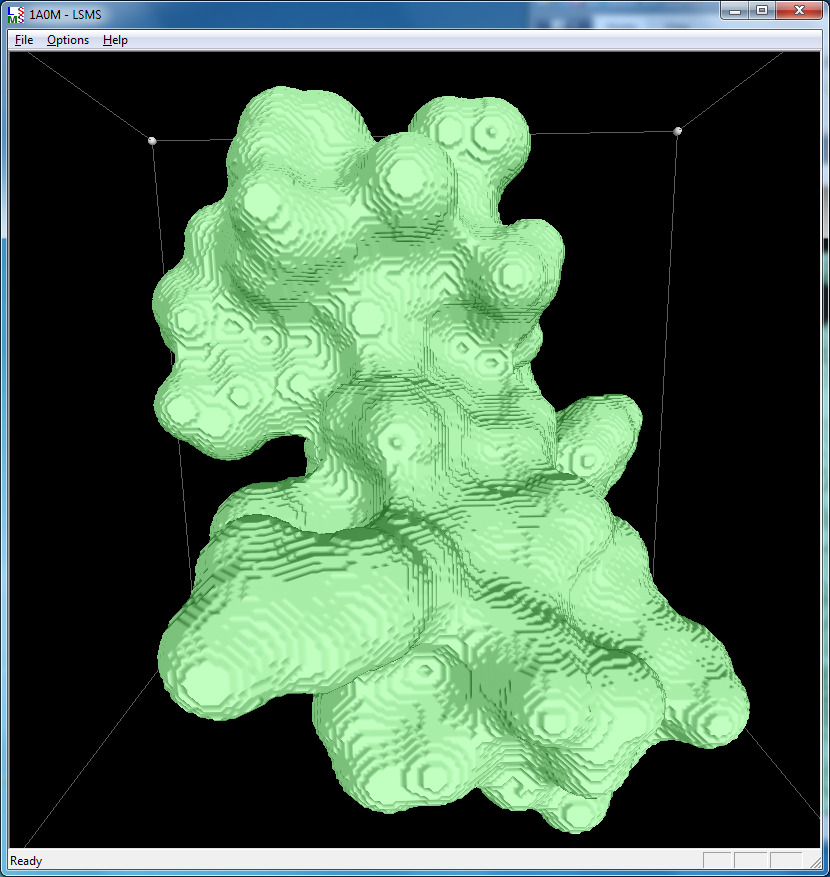Click the first empty status bar indicator pane
Image resolution: width=830 pixels, height=877 pixels.
(x=718, y=861)
